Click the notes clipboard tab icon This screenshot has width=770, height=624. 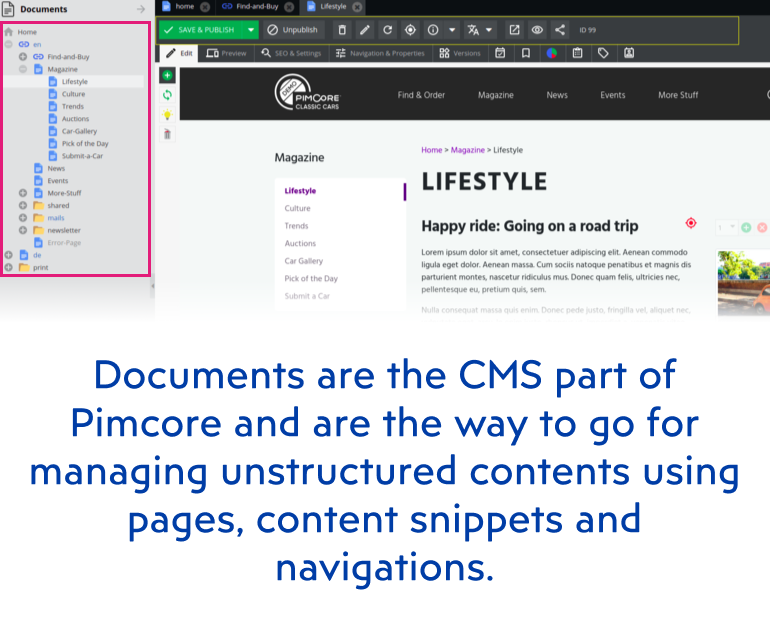tap(578, 53)
